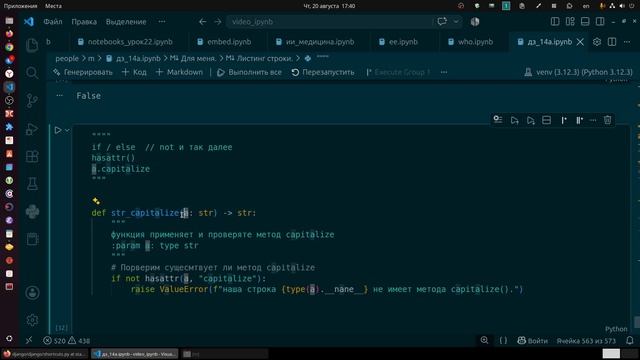This screenshot has height=360, width=640.
Task: Open the Run and Debug view
Action: [32, 129]
